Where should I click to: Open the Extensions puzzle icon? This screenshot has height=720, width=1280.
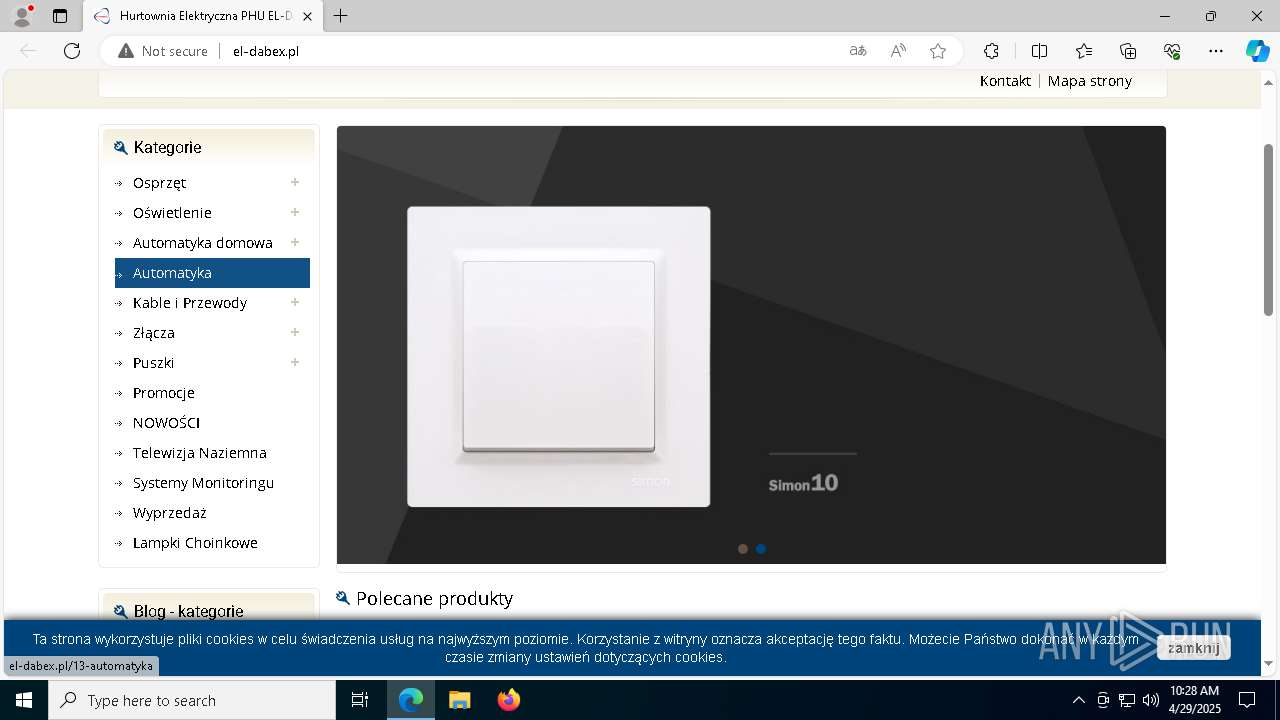point(991,51)
